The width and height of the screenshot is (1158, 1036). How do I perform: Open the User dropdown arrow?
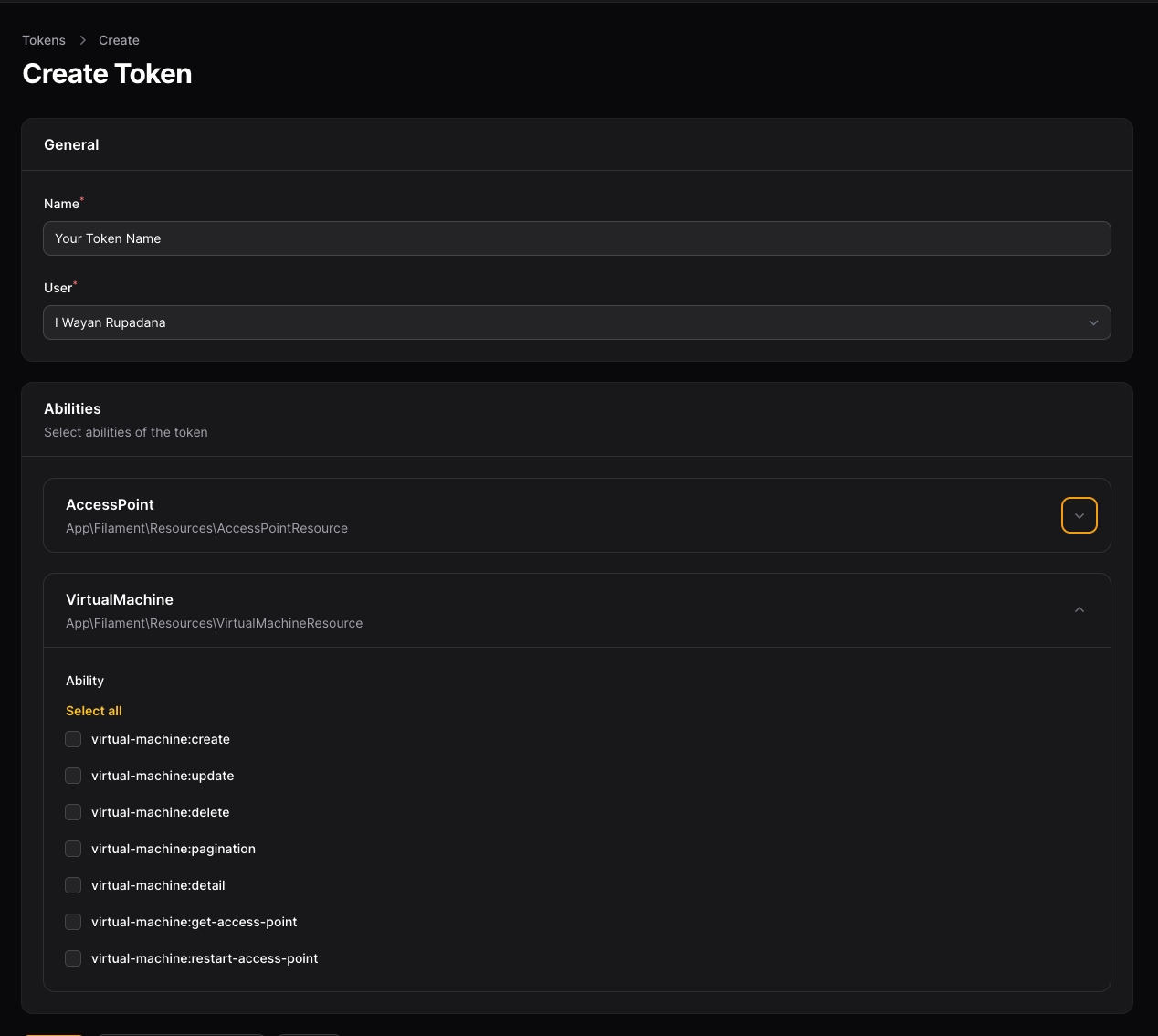click(1093, 322)
